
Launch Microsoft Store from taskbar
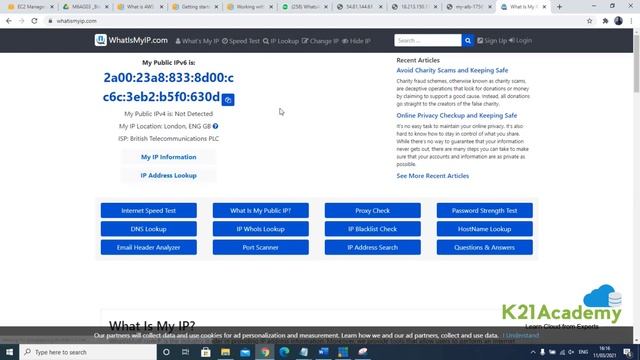click(x=206, y=352)
